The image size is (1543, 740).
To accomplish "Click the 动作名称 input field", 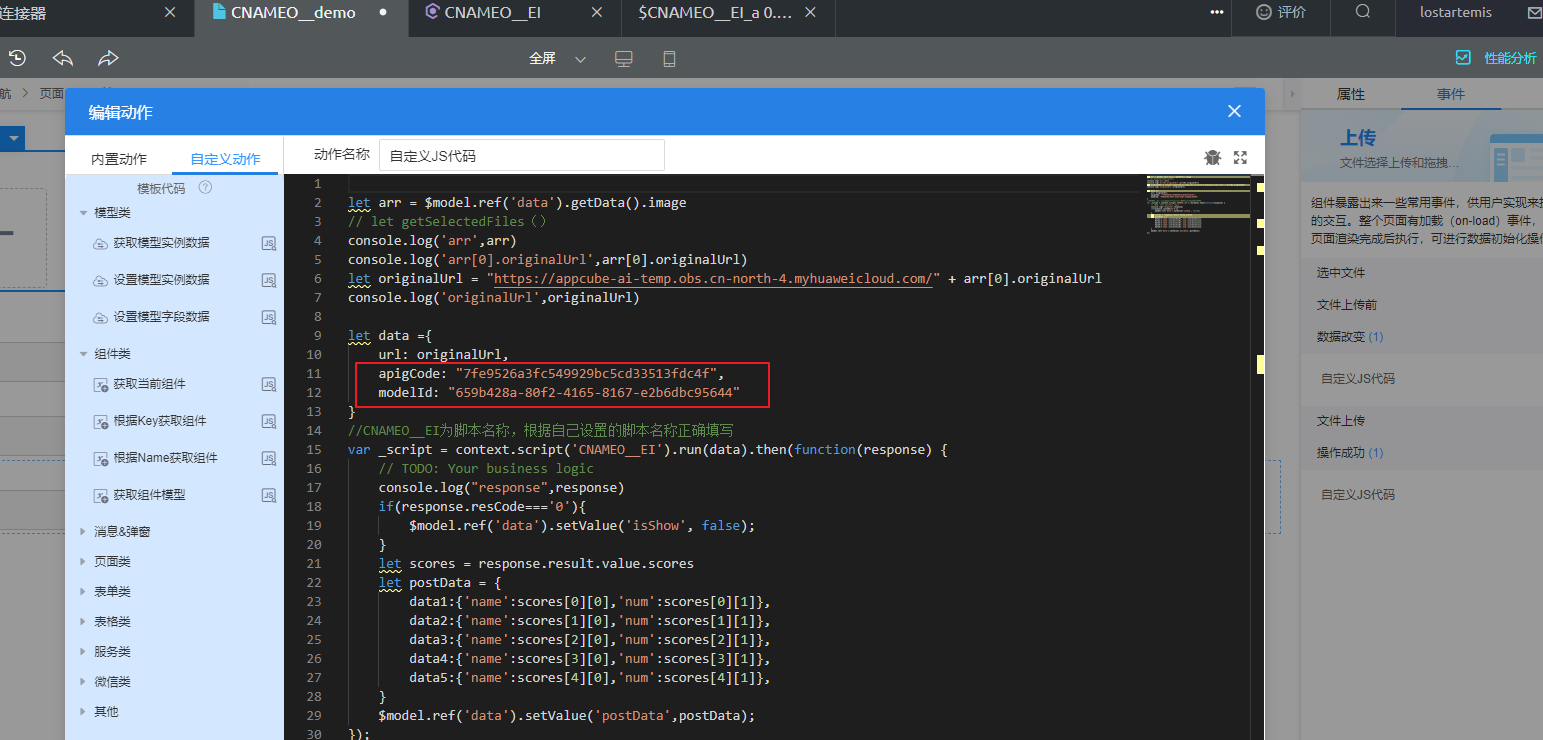I will pos(521,156).
